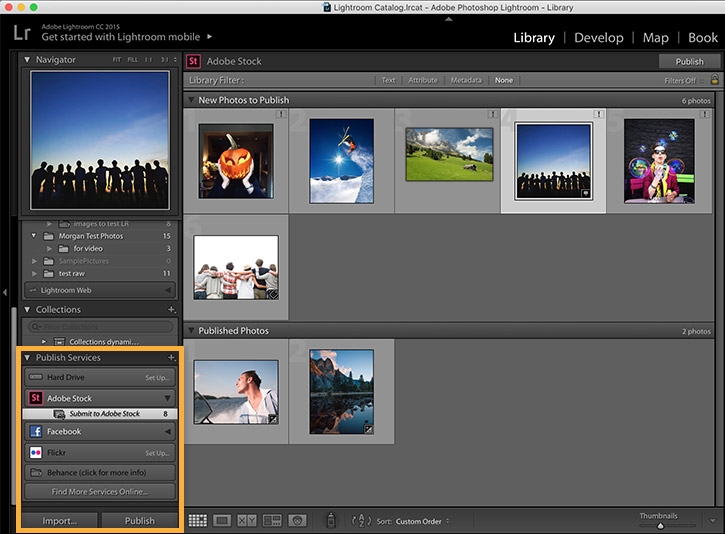Open Compare view (X|Y) icon
This screenshot has height=534, width=725.
246,521
